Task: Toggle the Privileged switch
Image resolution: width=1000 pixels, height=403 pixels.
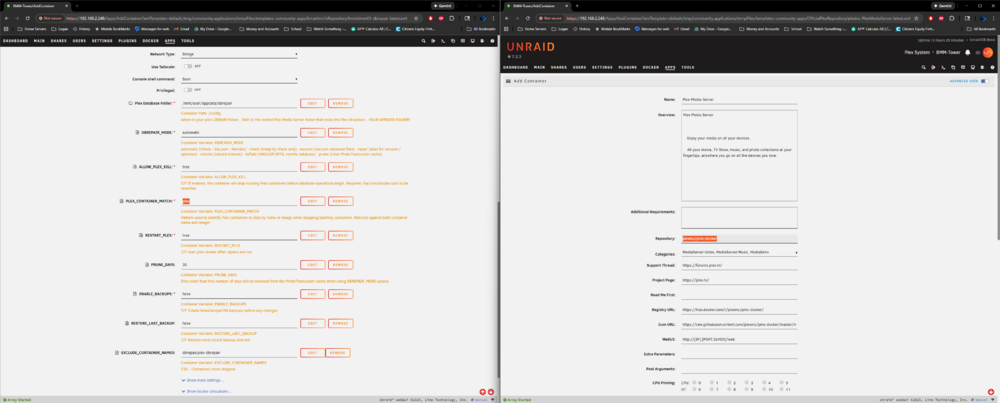Action: click(x=188, y=90)
